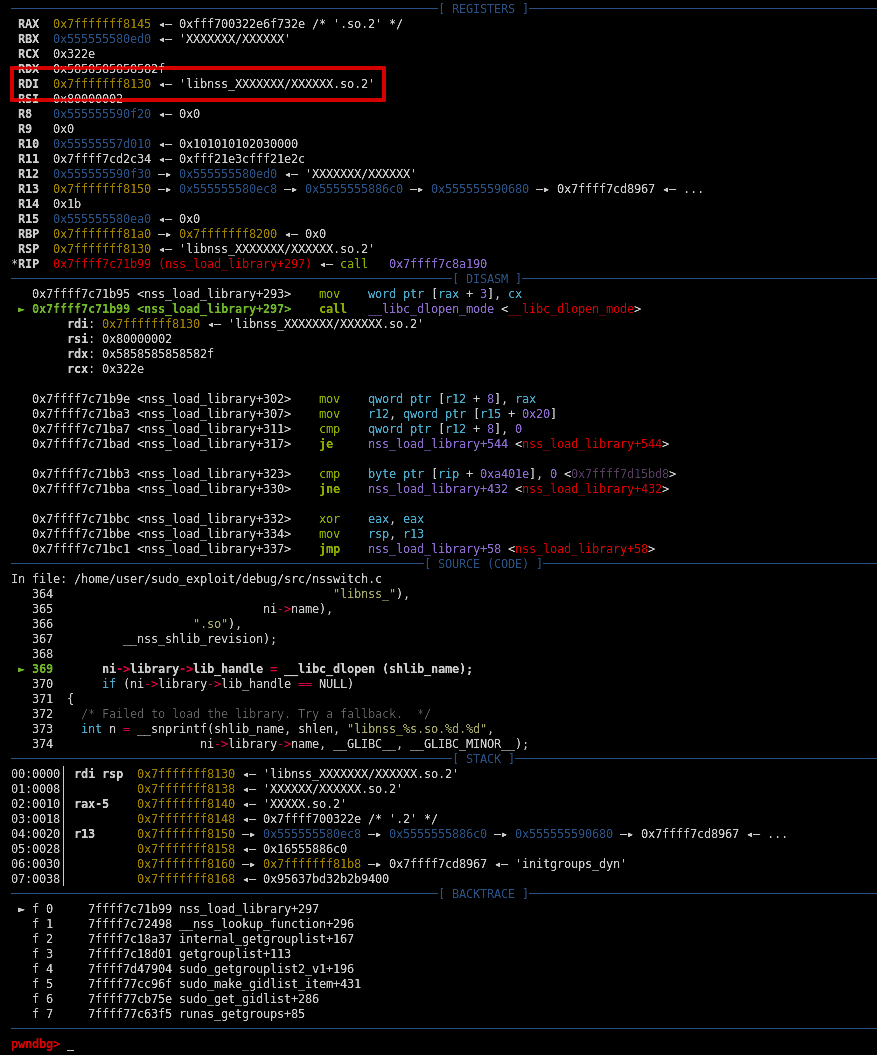Select stack address 0x7fffffff8140

186,804
